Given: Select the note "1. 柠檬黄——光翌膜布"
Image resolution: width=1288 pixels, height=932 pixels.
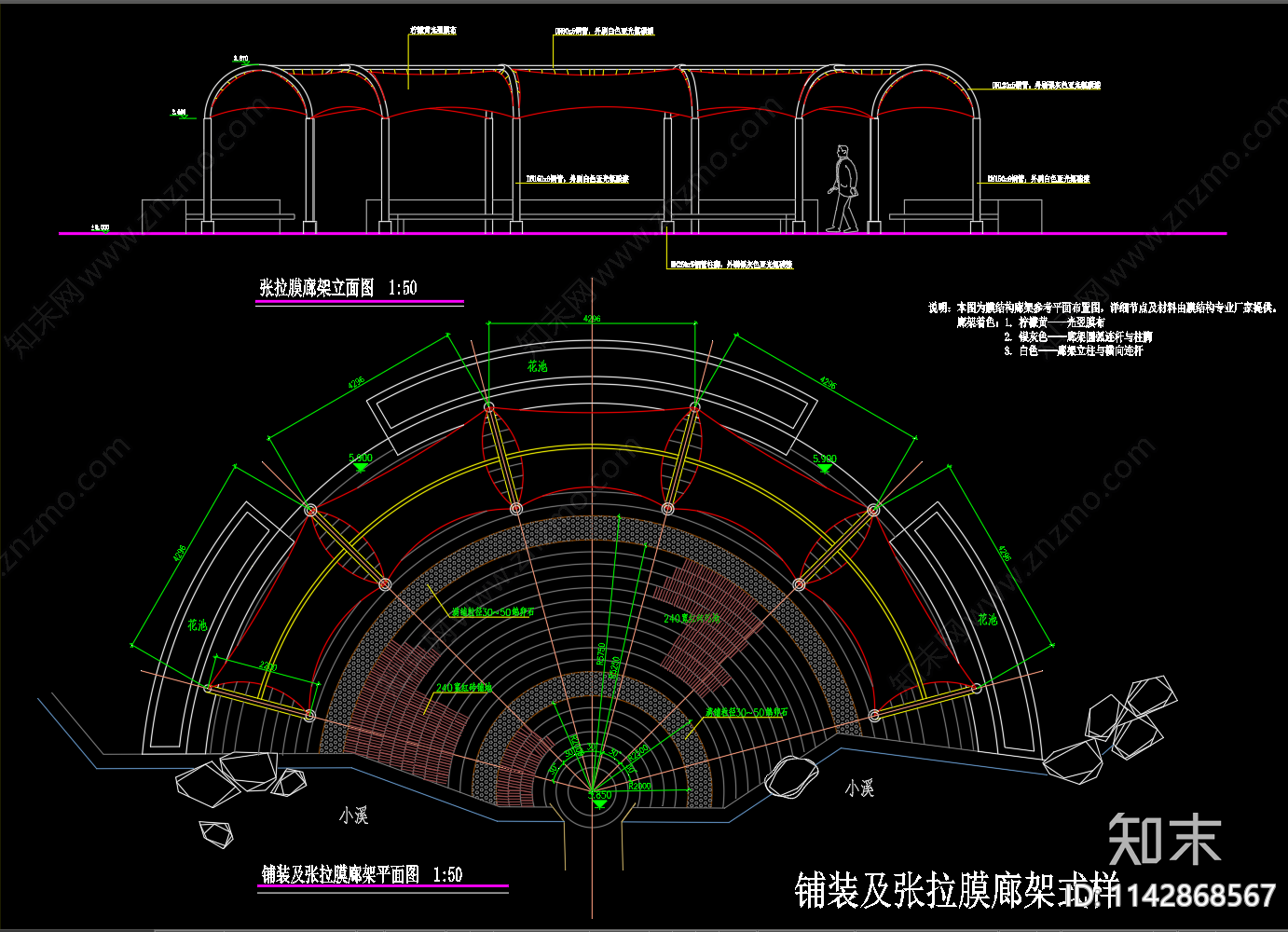Looking at the screenshot, I should (1054, 322).
